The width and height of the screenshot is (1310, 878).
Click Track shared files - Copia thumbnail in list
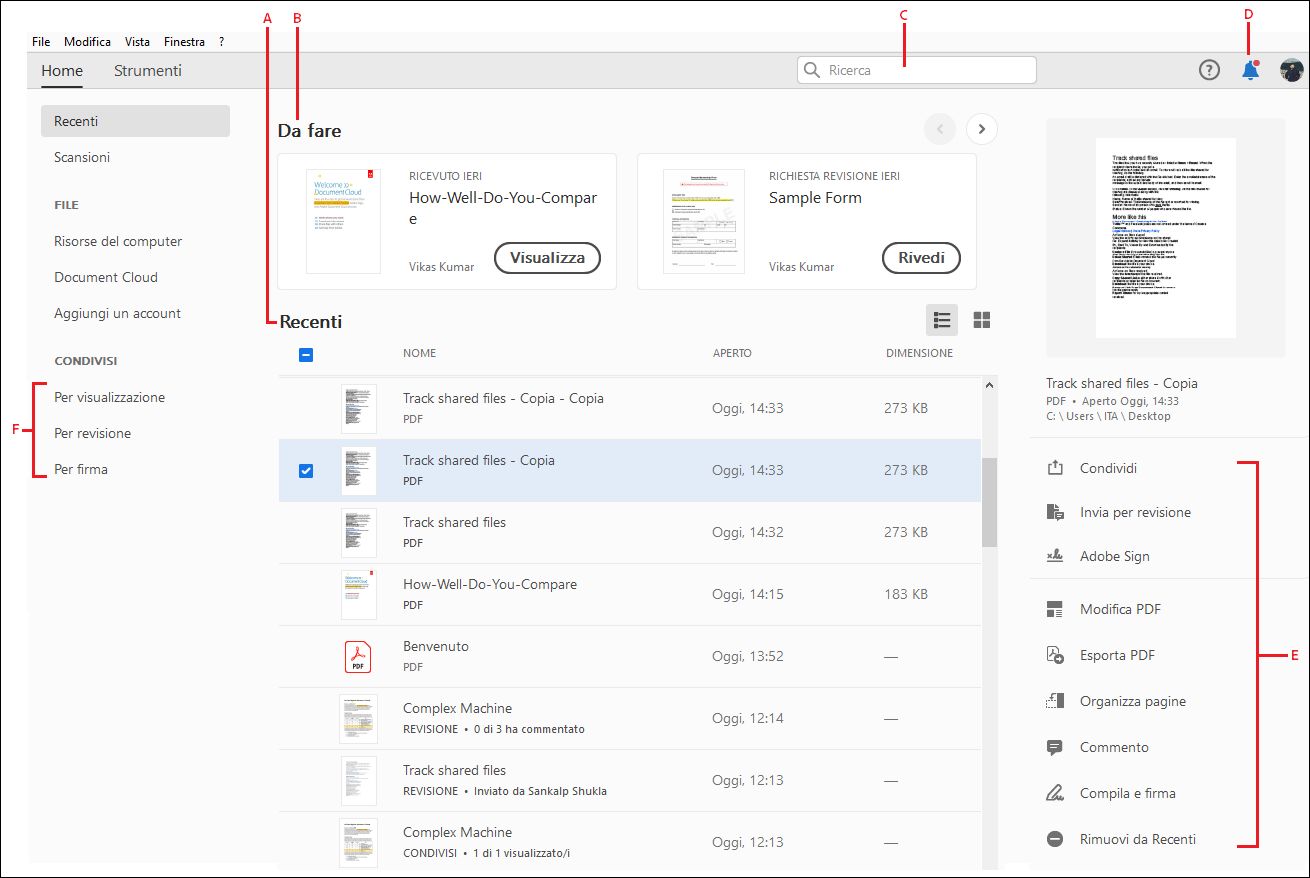(358, 470)
